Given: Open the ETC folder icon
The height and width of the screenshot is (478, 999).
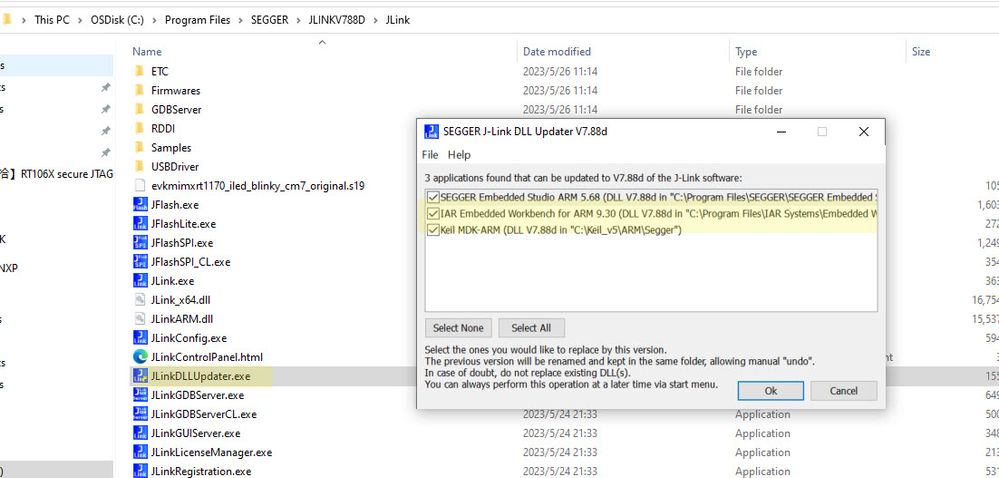Looking at the screenshot, I should [140, 71].
